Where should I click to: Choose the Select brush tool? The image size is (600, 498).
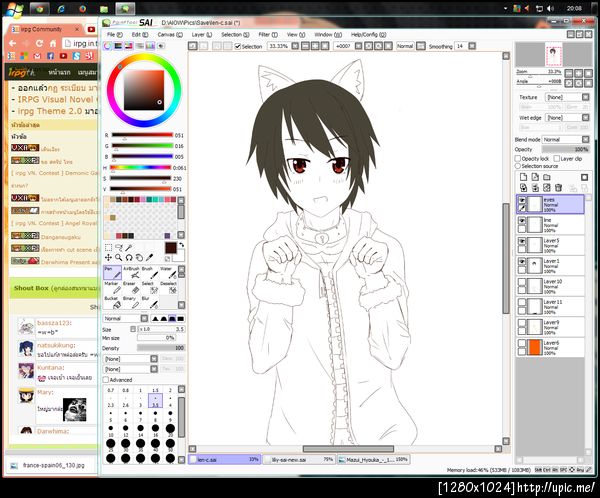(150, 287)
